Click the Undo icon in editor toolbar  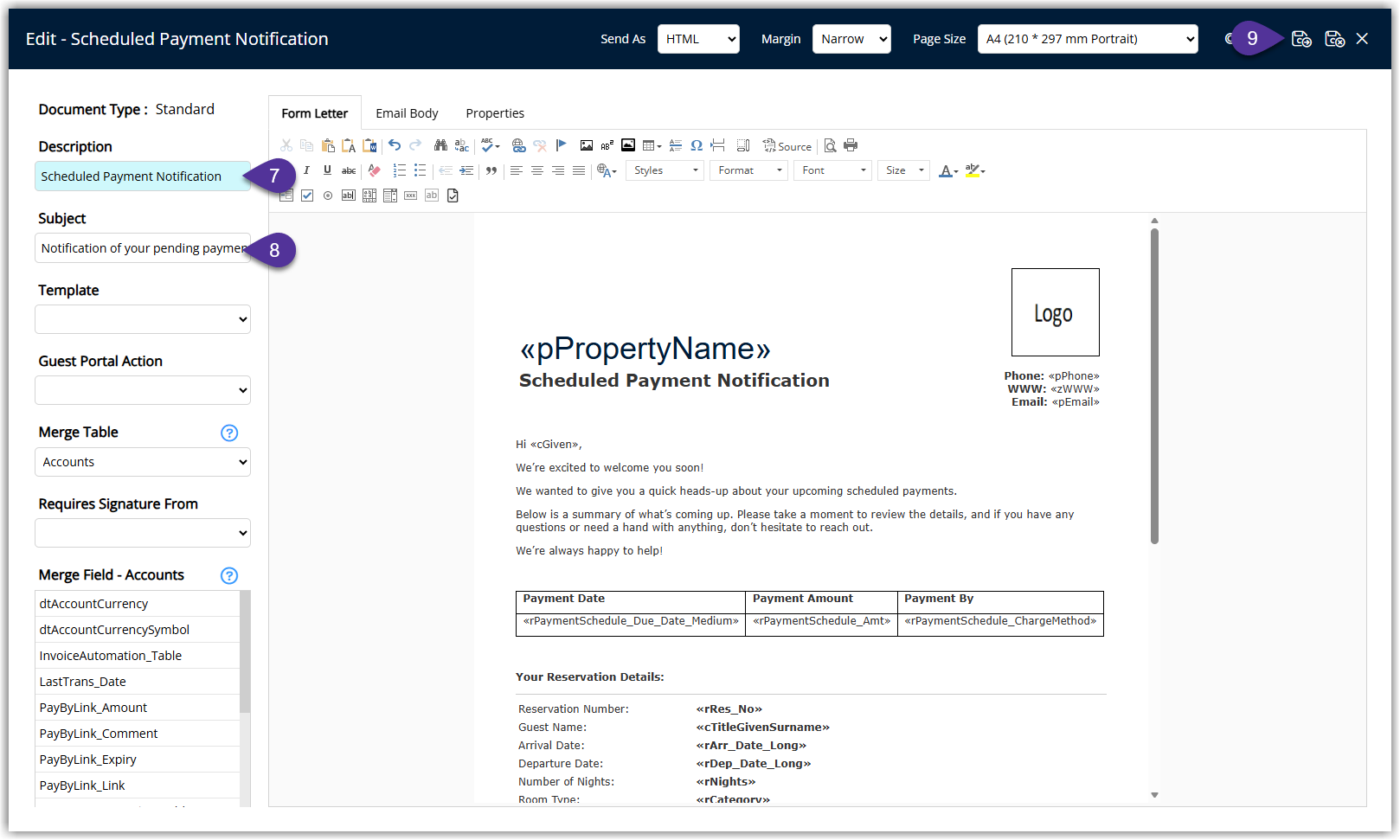point(395,145)
